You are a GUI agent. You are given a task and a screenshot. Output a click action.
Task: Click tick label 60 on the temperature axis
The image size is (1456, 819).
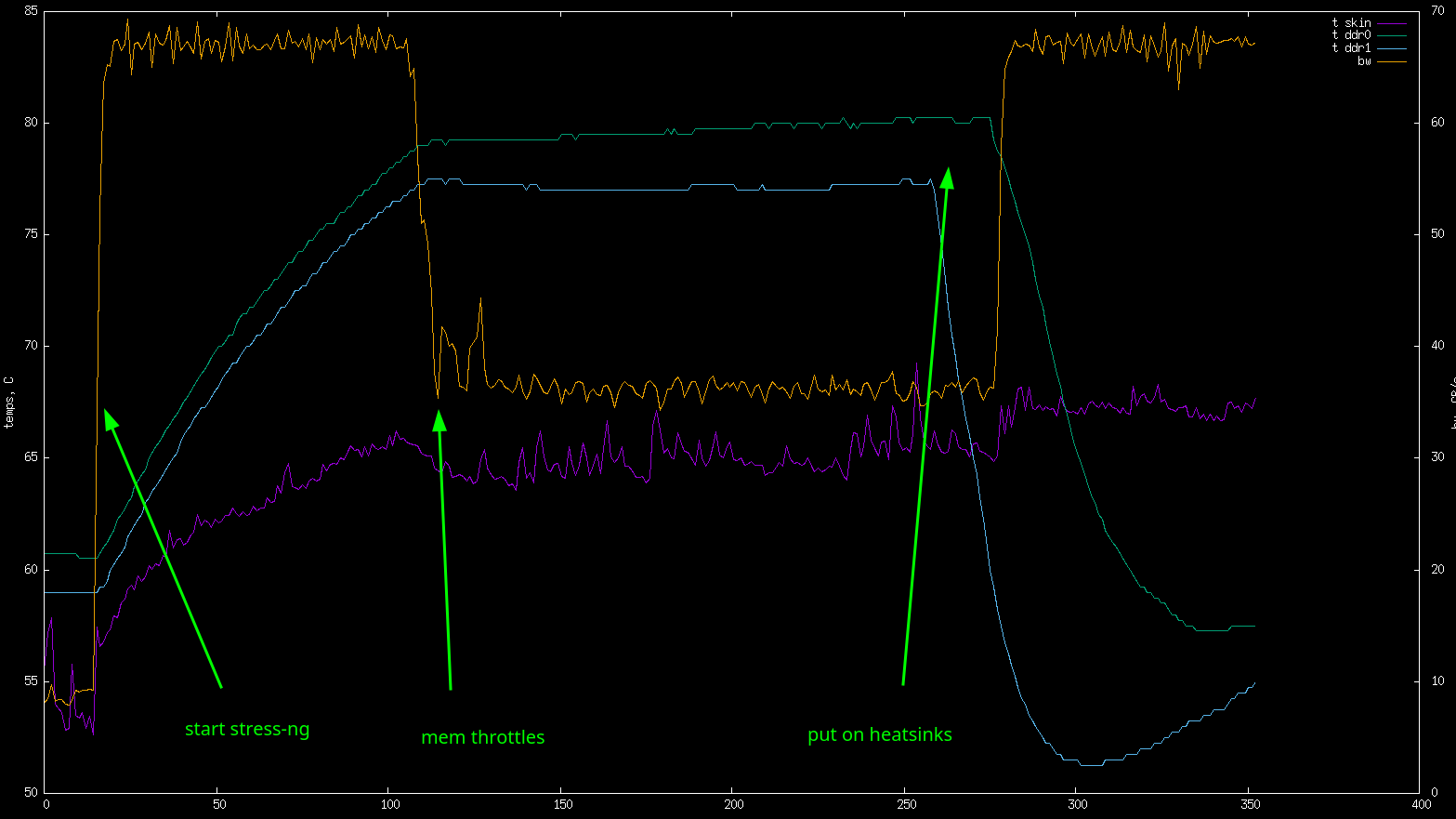point(32,569)
